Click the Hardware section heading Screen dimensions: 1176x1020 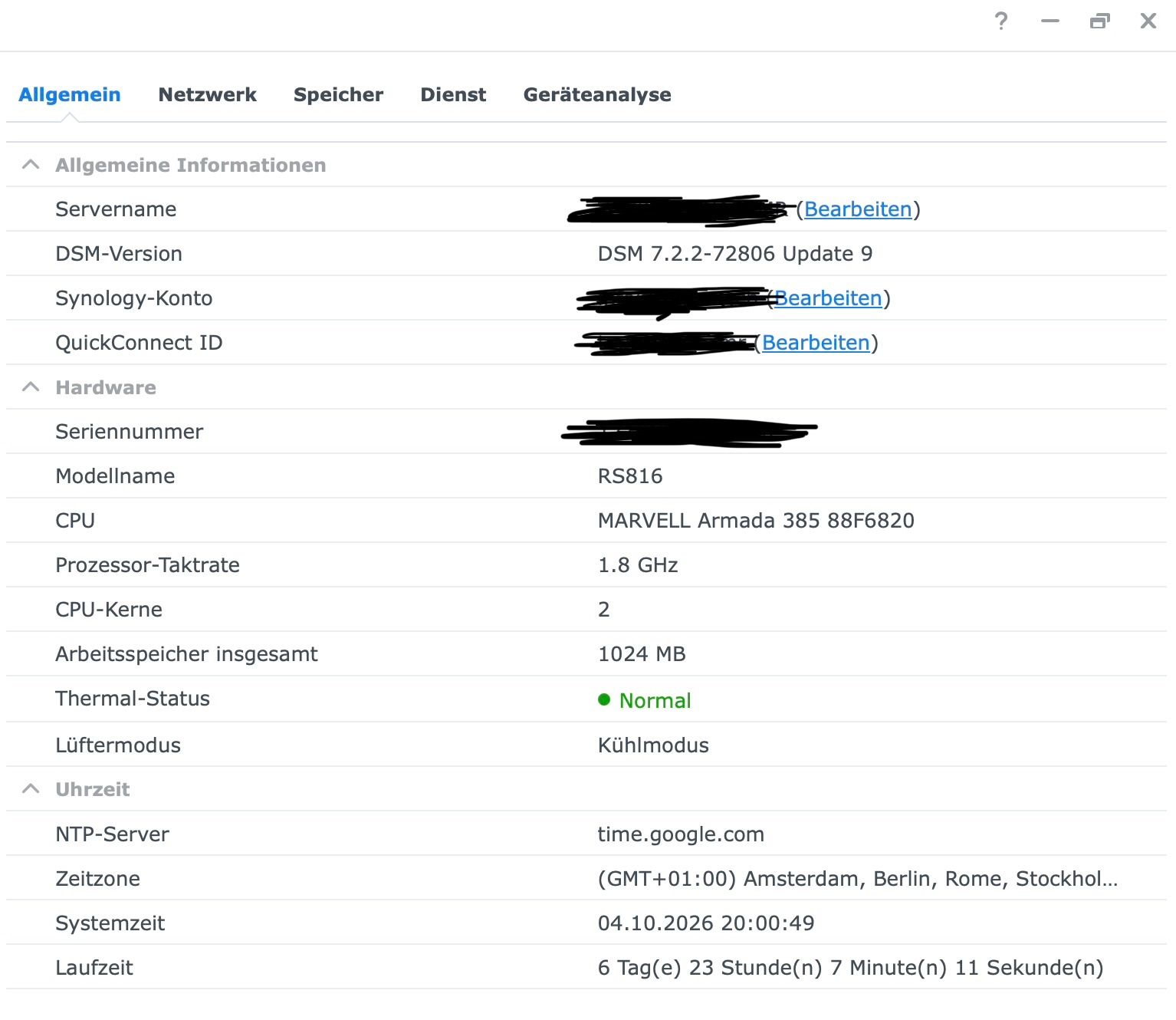(x=106, y=387)
